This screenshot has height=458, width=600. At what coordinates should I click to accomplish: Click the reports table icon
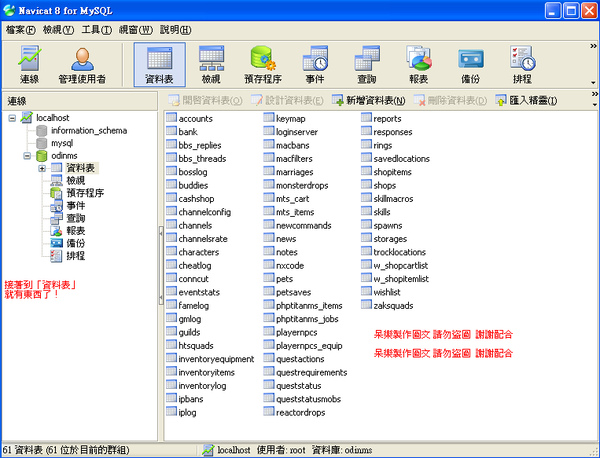click(x=366, y=117)
